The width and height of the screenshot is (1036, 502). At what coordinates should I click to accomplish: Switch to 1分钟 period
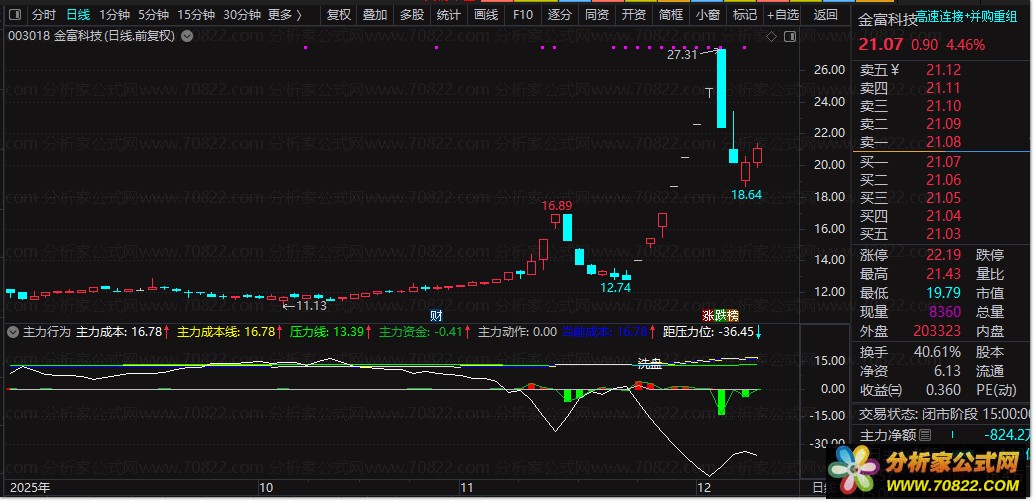[x=115, y=15]
